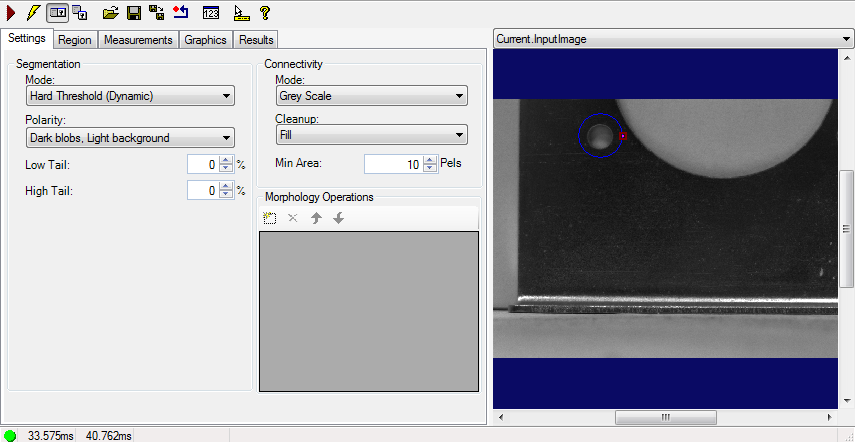Switch to the Results tab
855x443 pixels.
click(256, 40)
